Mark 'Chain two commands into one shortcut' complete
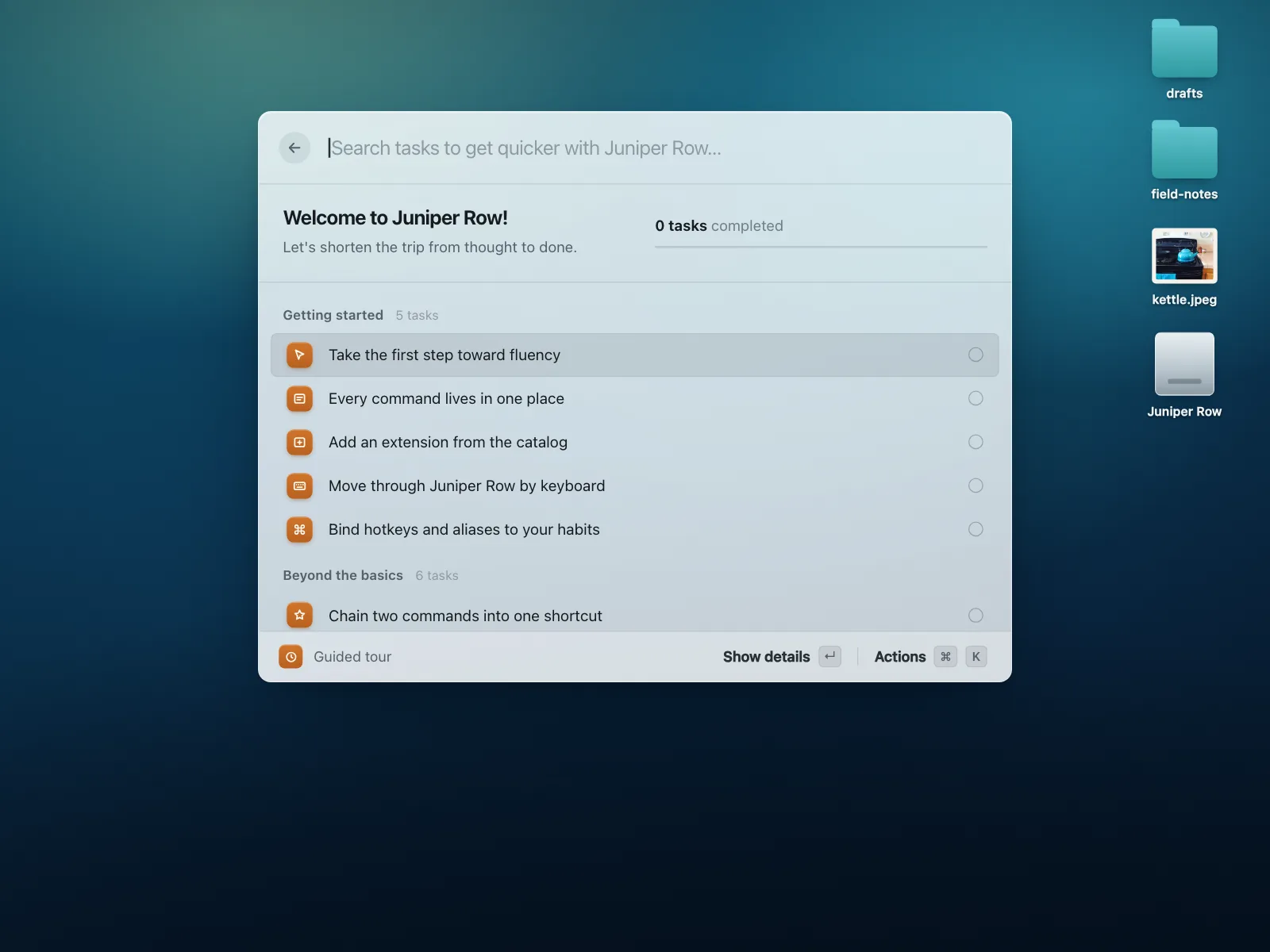Image resolution: width=1270 pixels, height=952 pixels. click(x=976, y=616)
